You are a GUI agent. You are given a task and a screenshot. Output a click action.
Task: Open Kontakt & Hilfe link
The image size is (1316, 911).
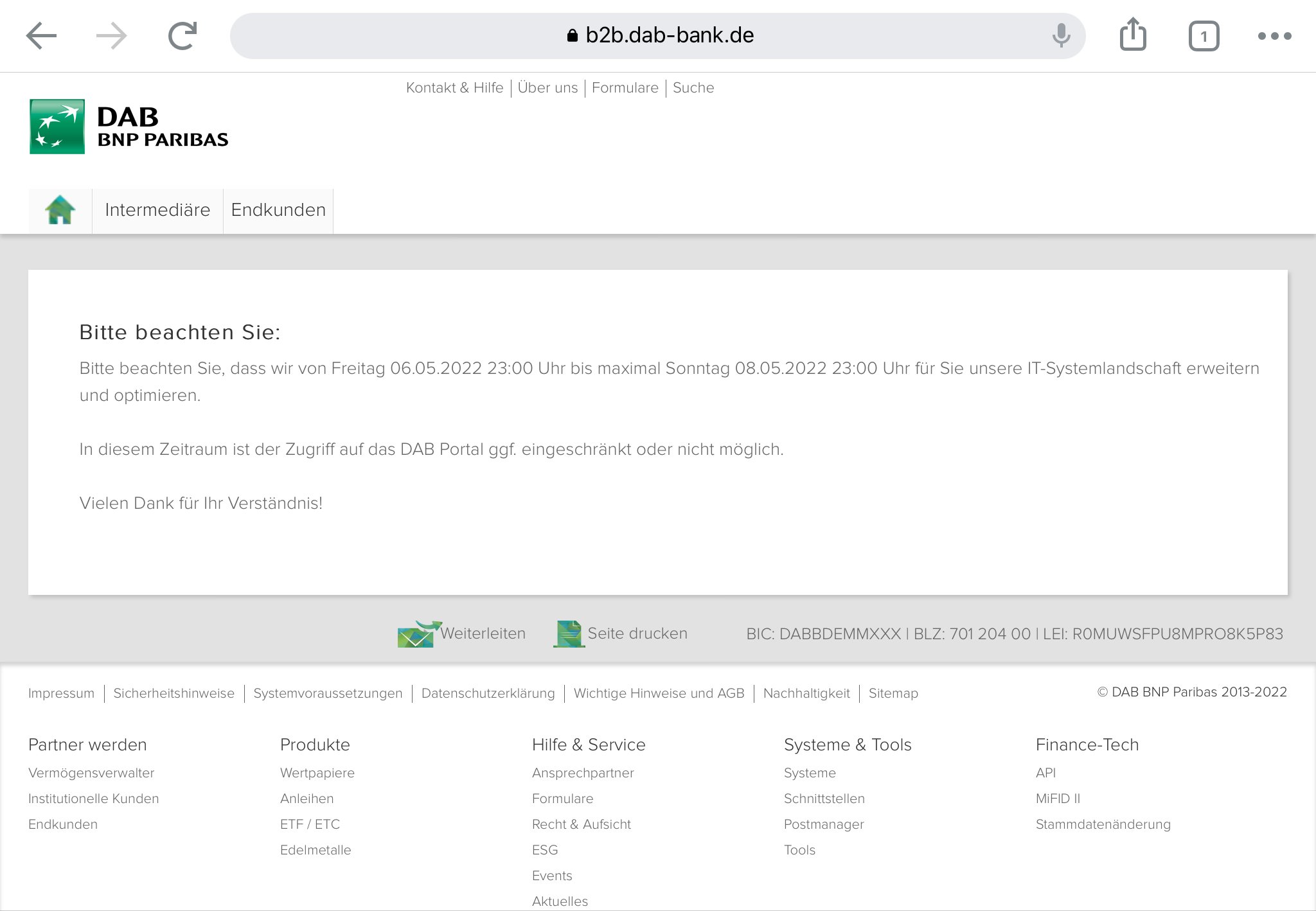coord(454,88)
